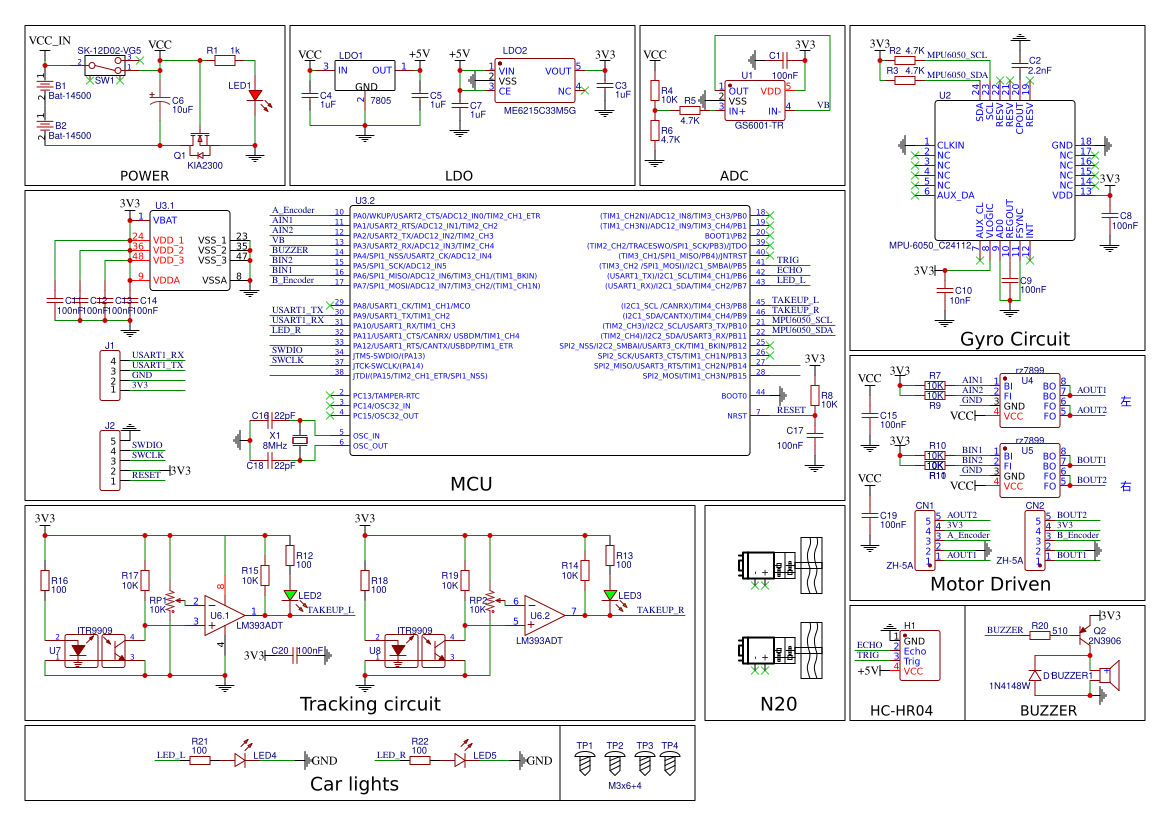The height and width of the screenshot is (827, 1169).
Task: Click the U6.1 comparator triangle
Action: [224, 616]
